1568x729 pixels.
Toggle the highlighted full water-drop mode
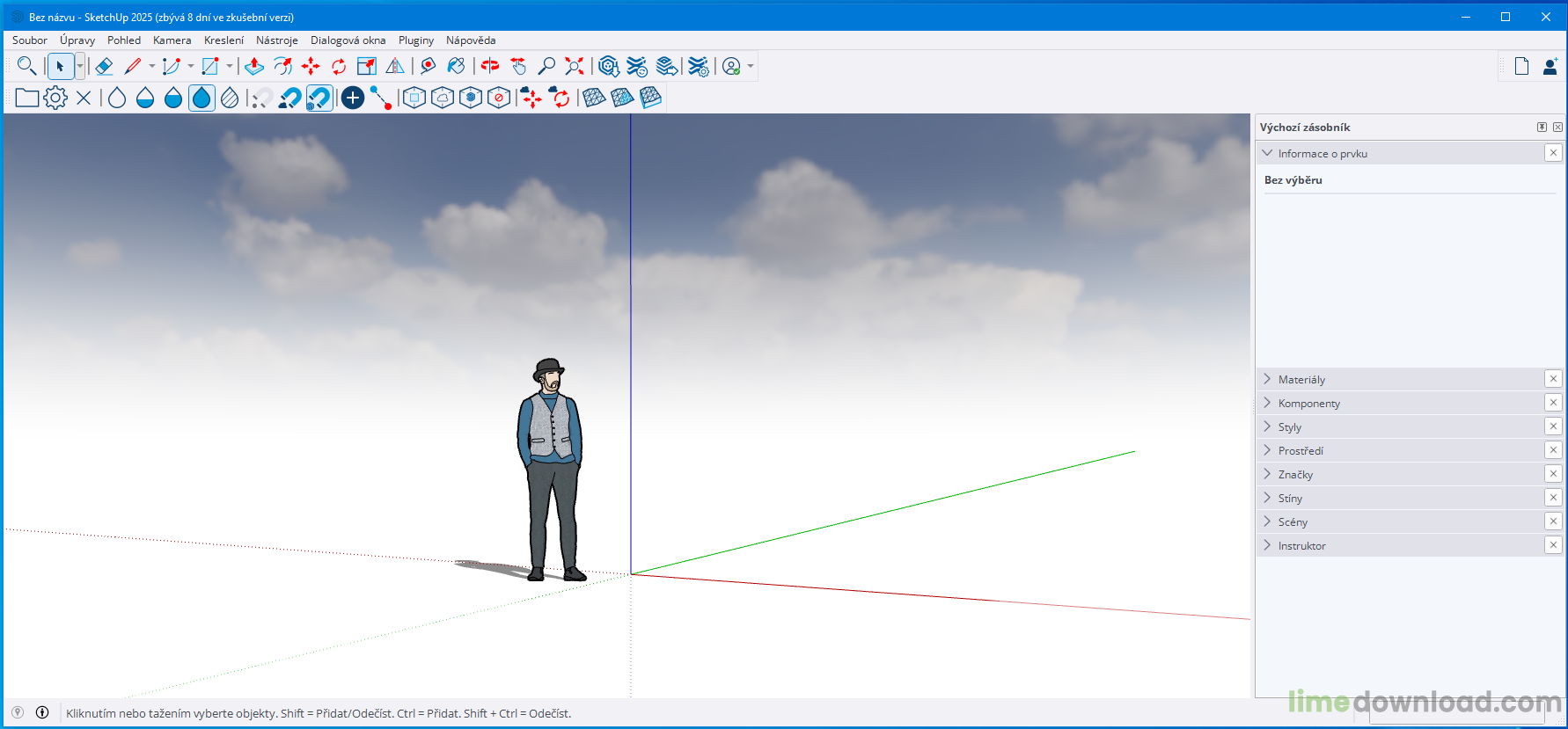(x=201, y=98)
